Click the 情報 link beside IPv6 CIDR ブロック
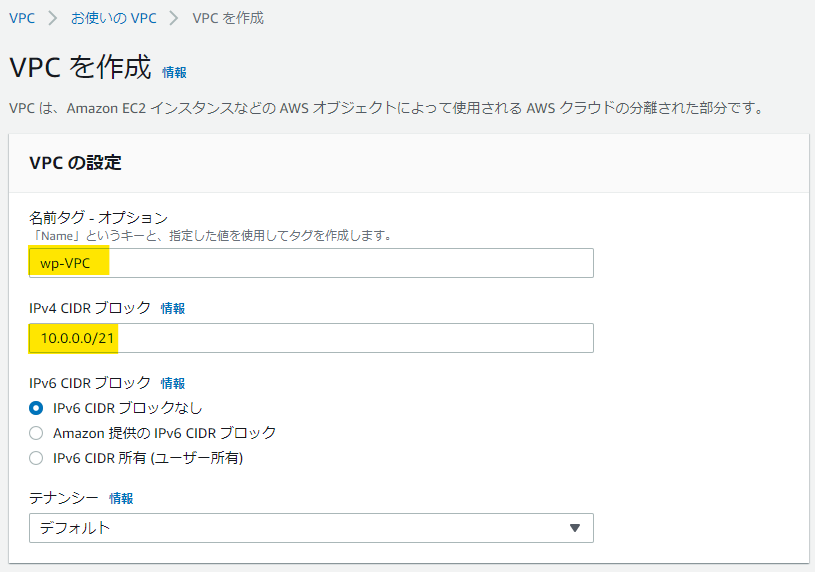815x572 pixels. coord(173,383)
